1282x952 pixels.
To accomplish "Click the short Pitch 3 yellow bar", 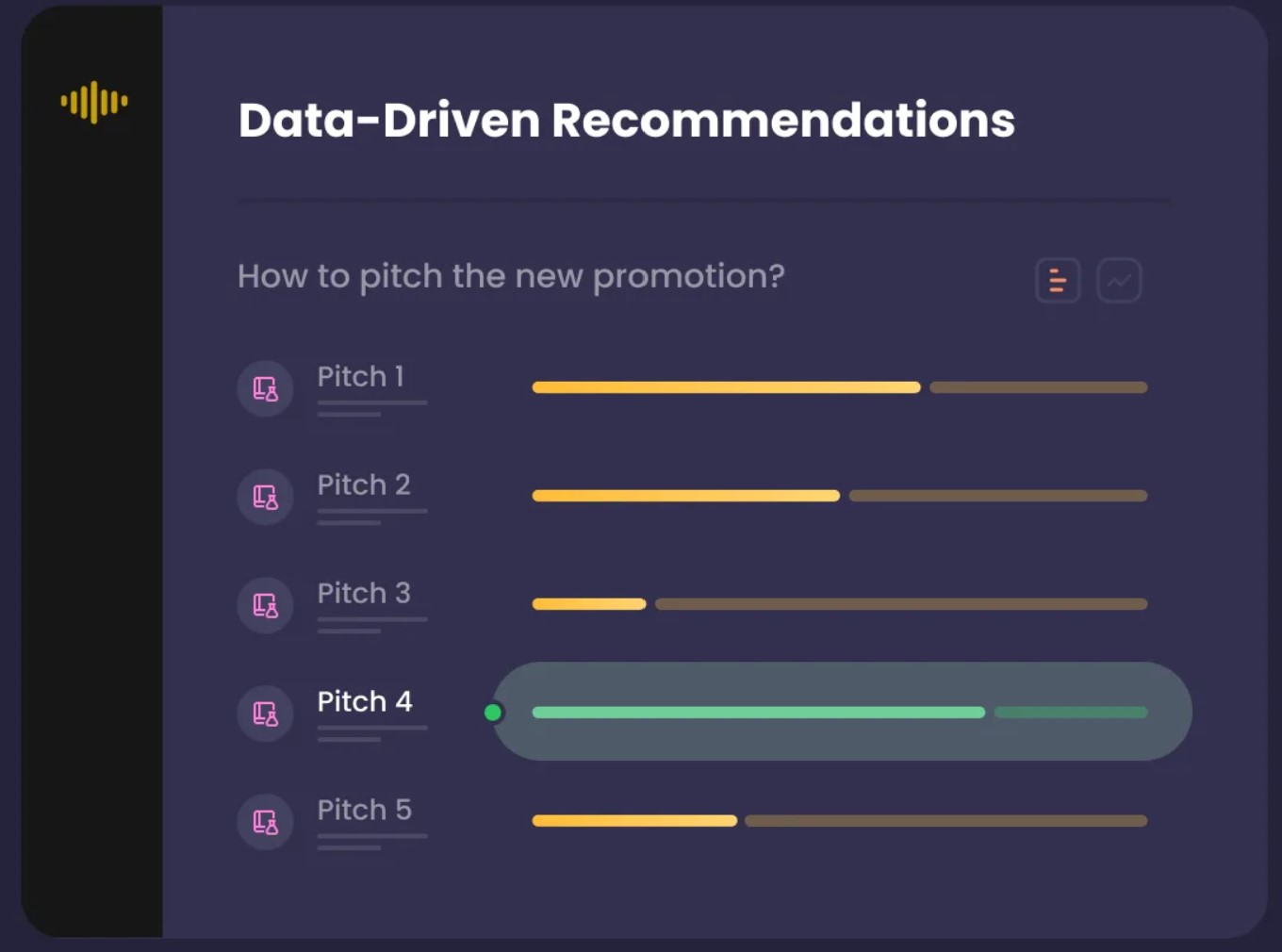I will point(589,604).
